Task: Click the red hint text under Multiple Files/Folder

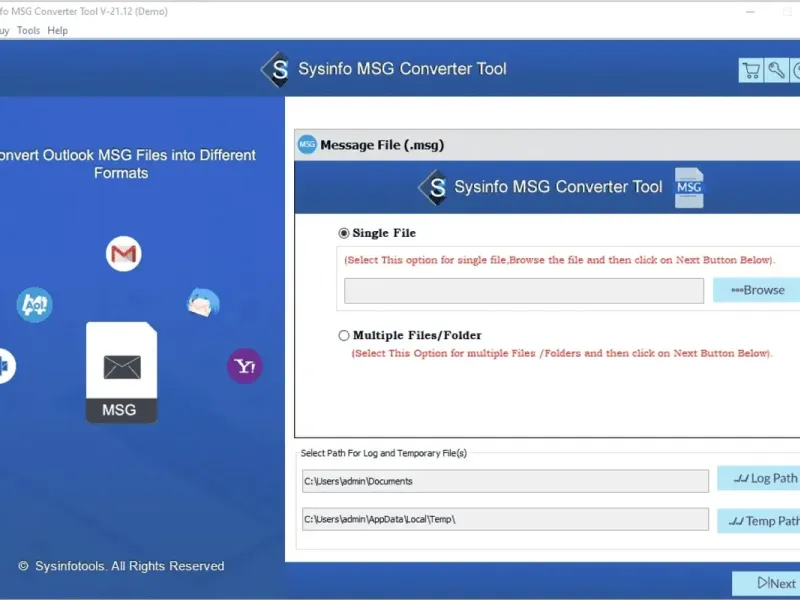Action: pos(562,354)
